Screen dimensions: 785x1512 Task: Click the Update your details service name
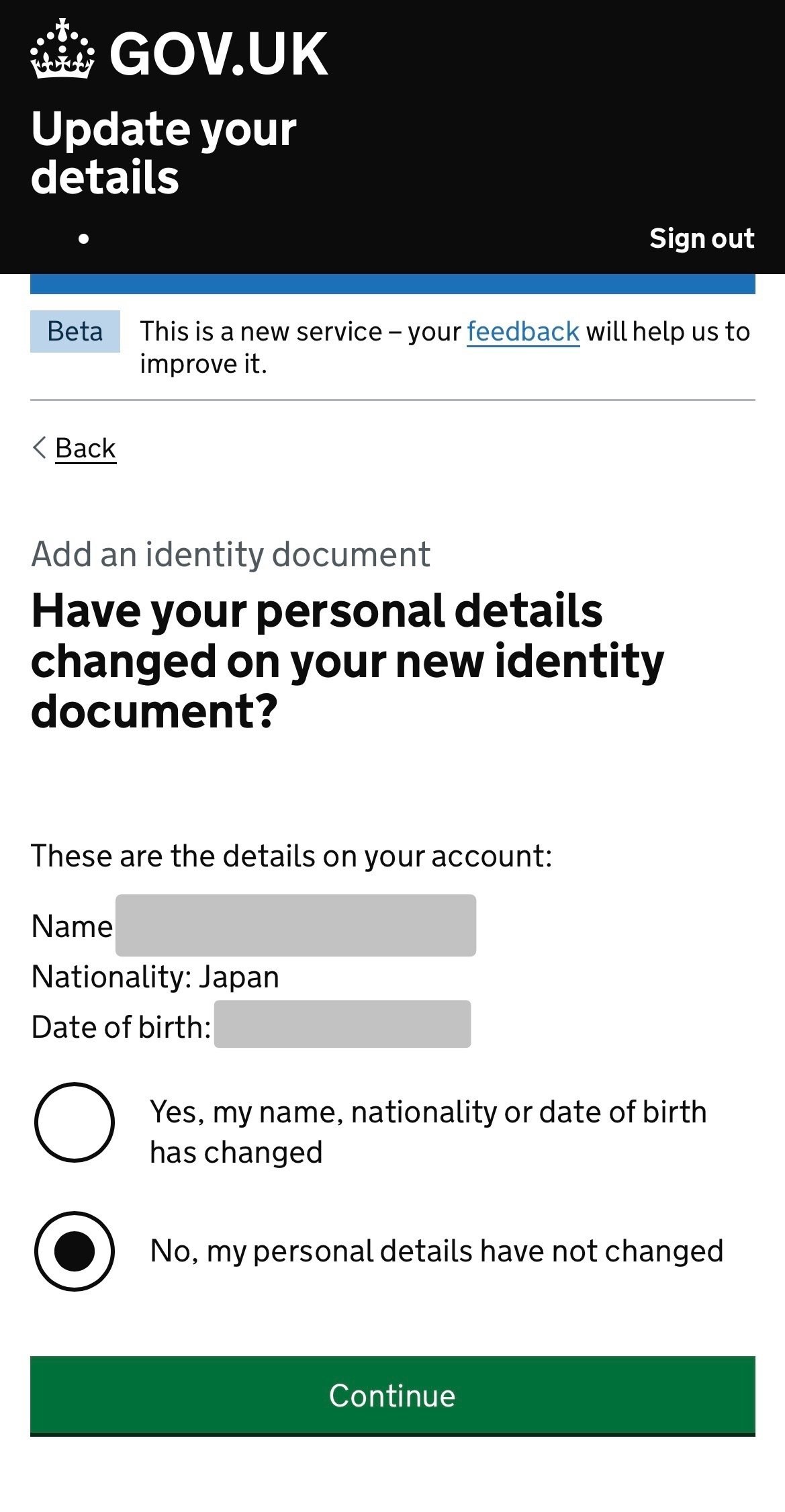165,152
